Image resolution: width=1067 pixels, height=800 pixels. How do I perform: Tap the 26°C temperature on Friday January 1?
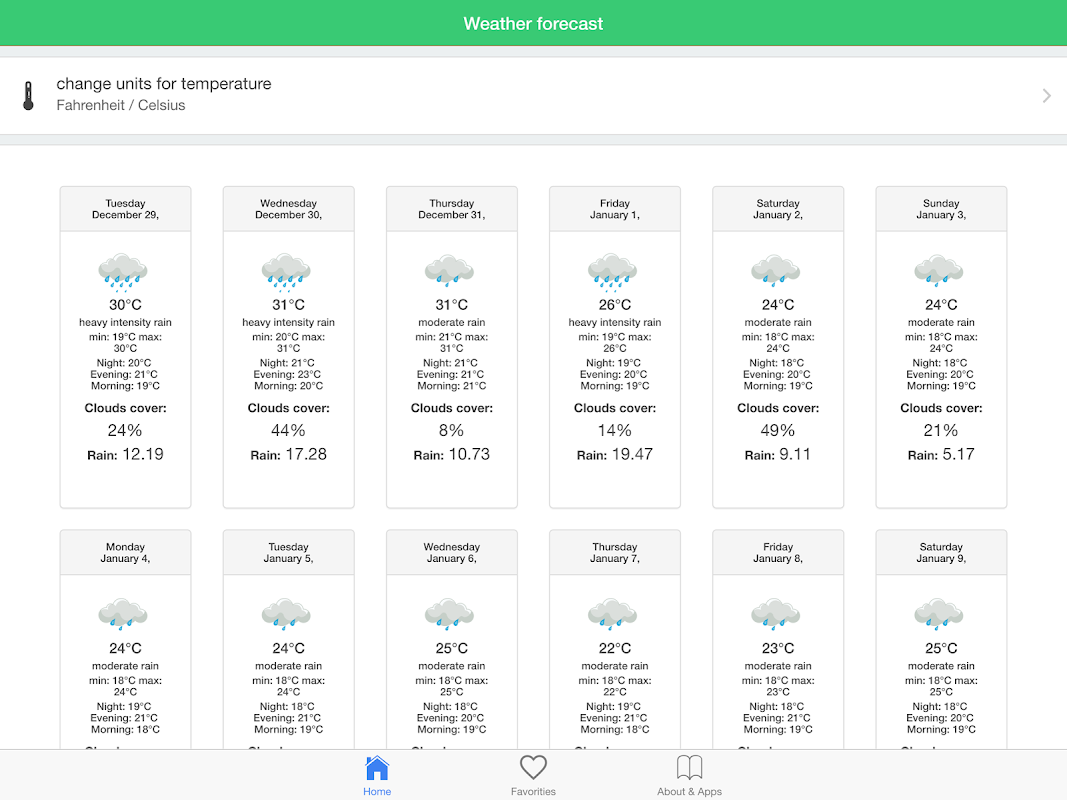615,305
